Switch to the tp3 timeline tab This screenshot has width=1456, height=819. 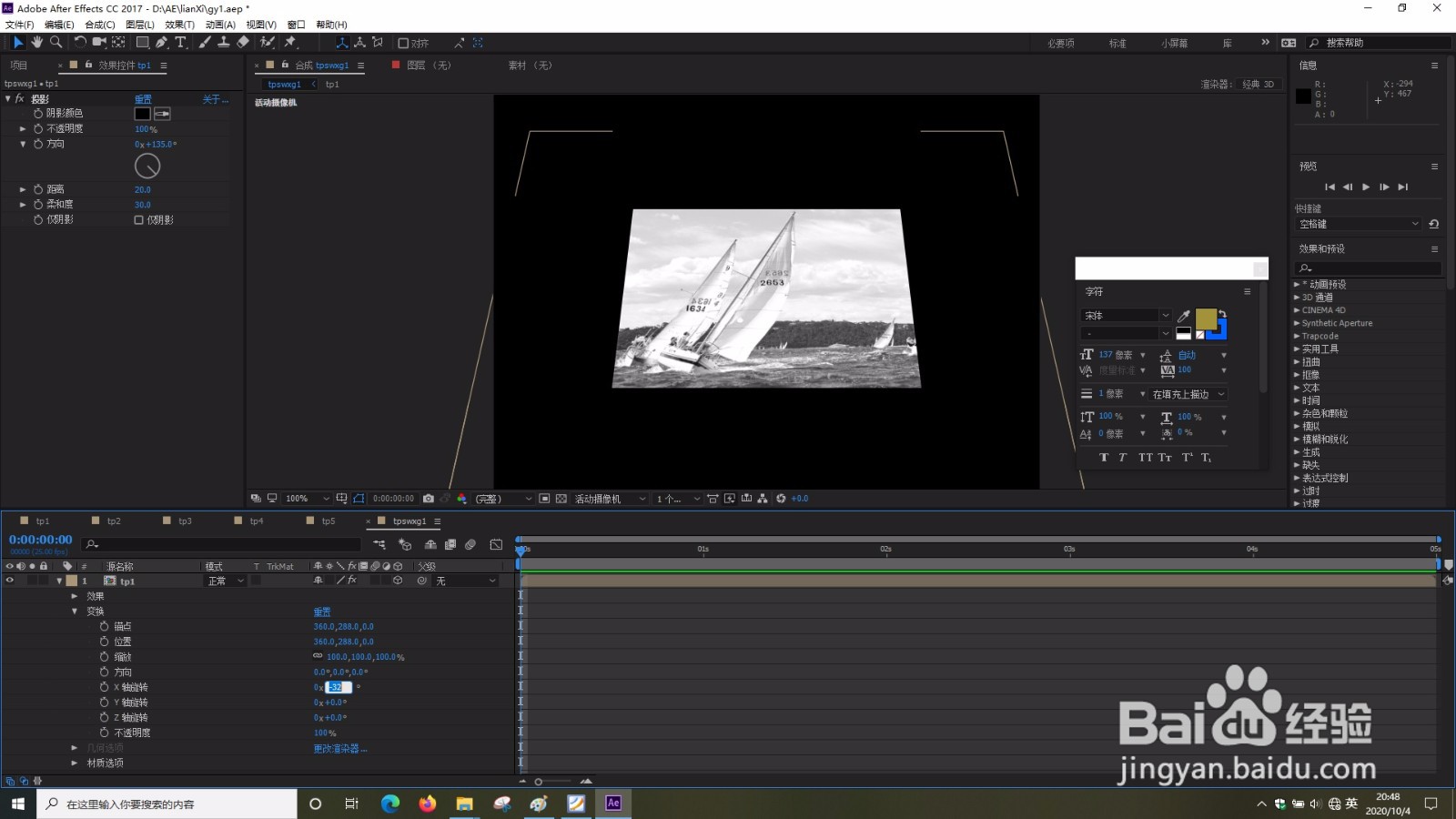click(185, 521)
